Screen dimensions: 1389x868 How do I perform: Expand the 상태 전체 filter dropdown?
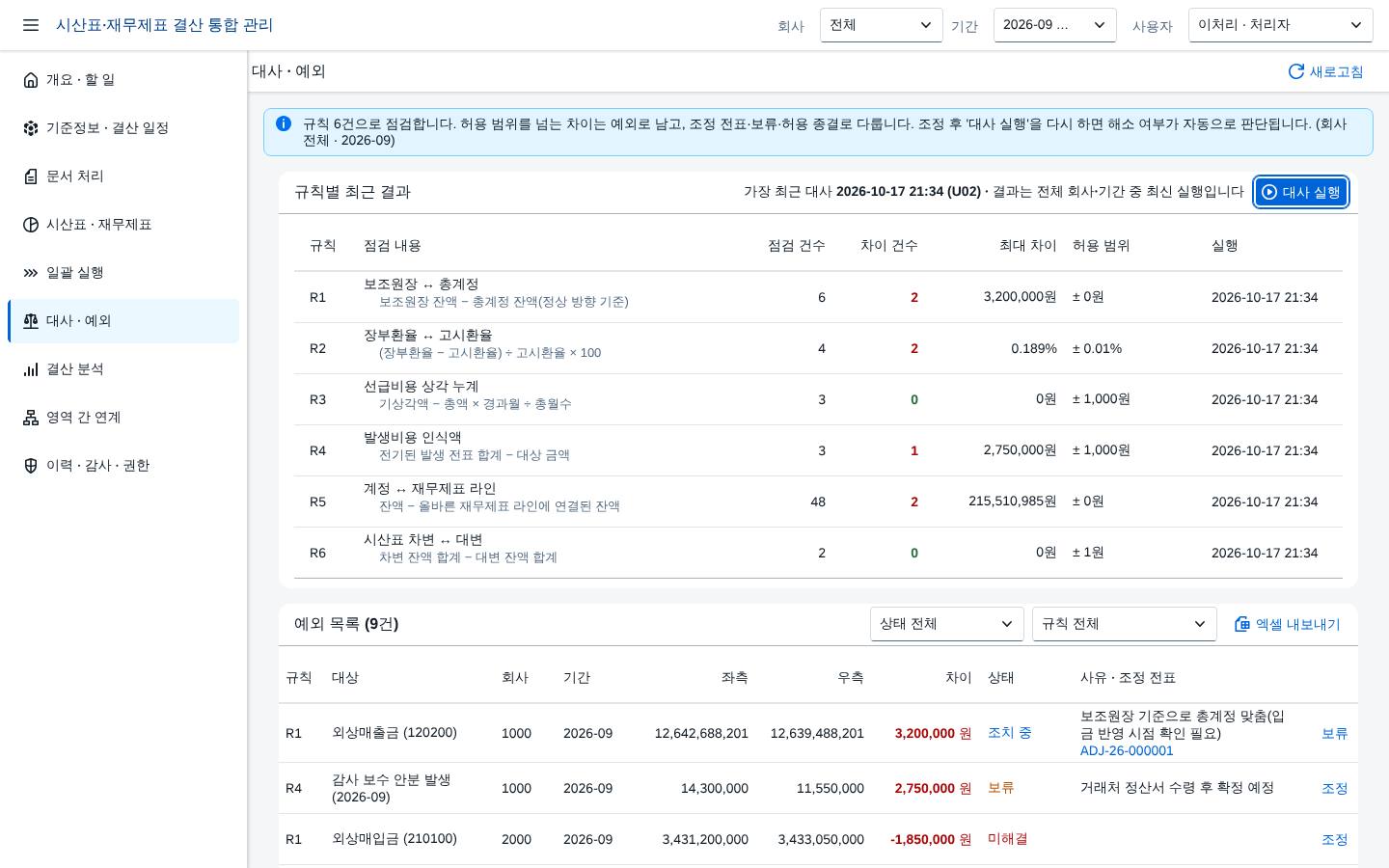click(x=946, y=624)
